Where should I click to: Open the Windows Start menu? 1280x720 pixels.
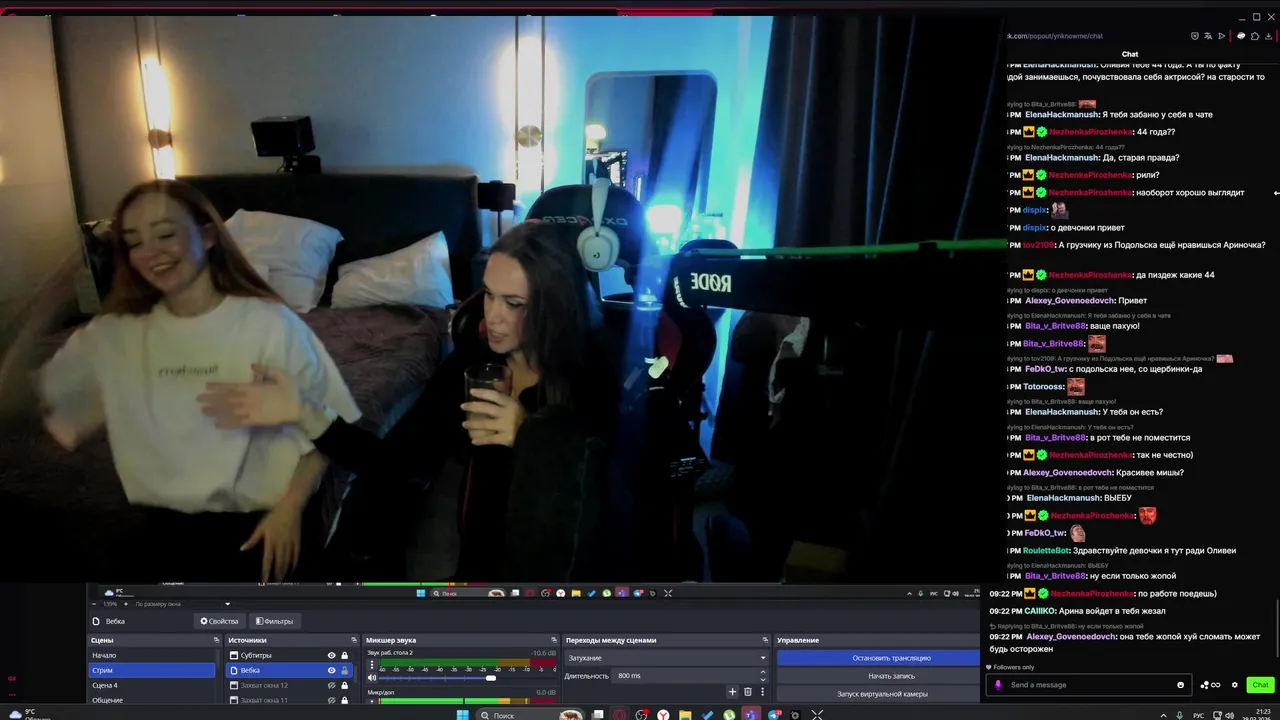pos(462,715)
